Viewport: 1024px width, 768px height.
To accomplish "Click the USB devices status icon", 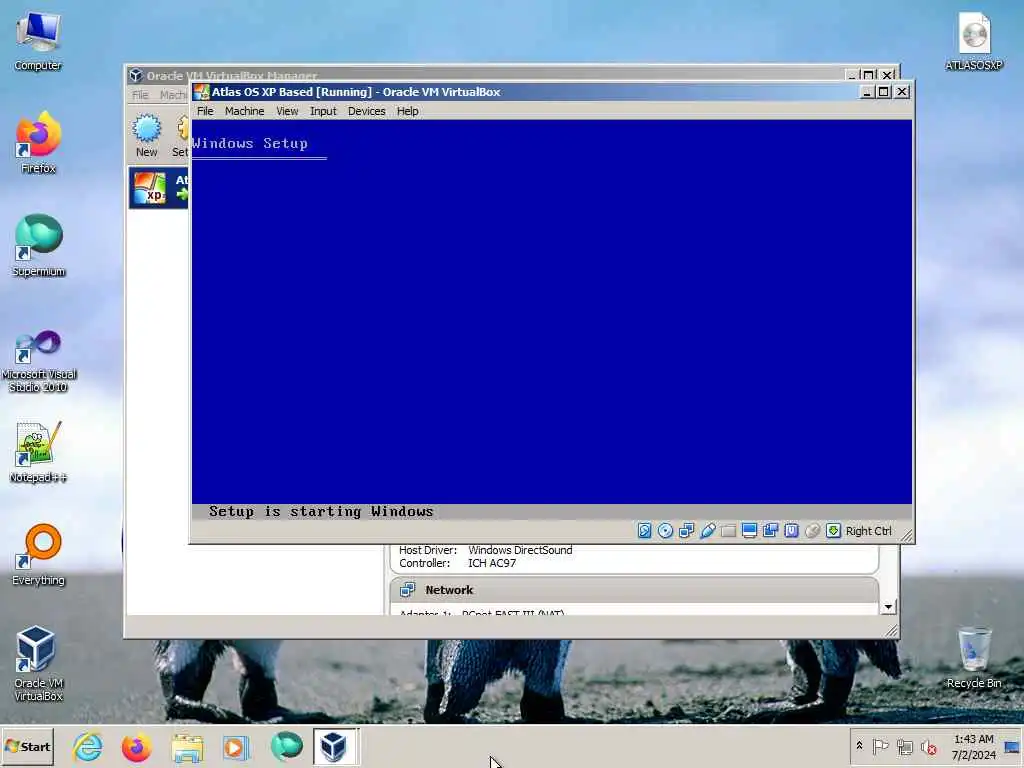I will tap(707, 531).
